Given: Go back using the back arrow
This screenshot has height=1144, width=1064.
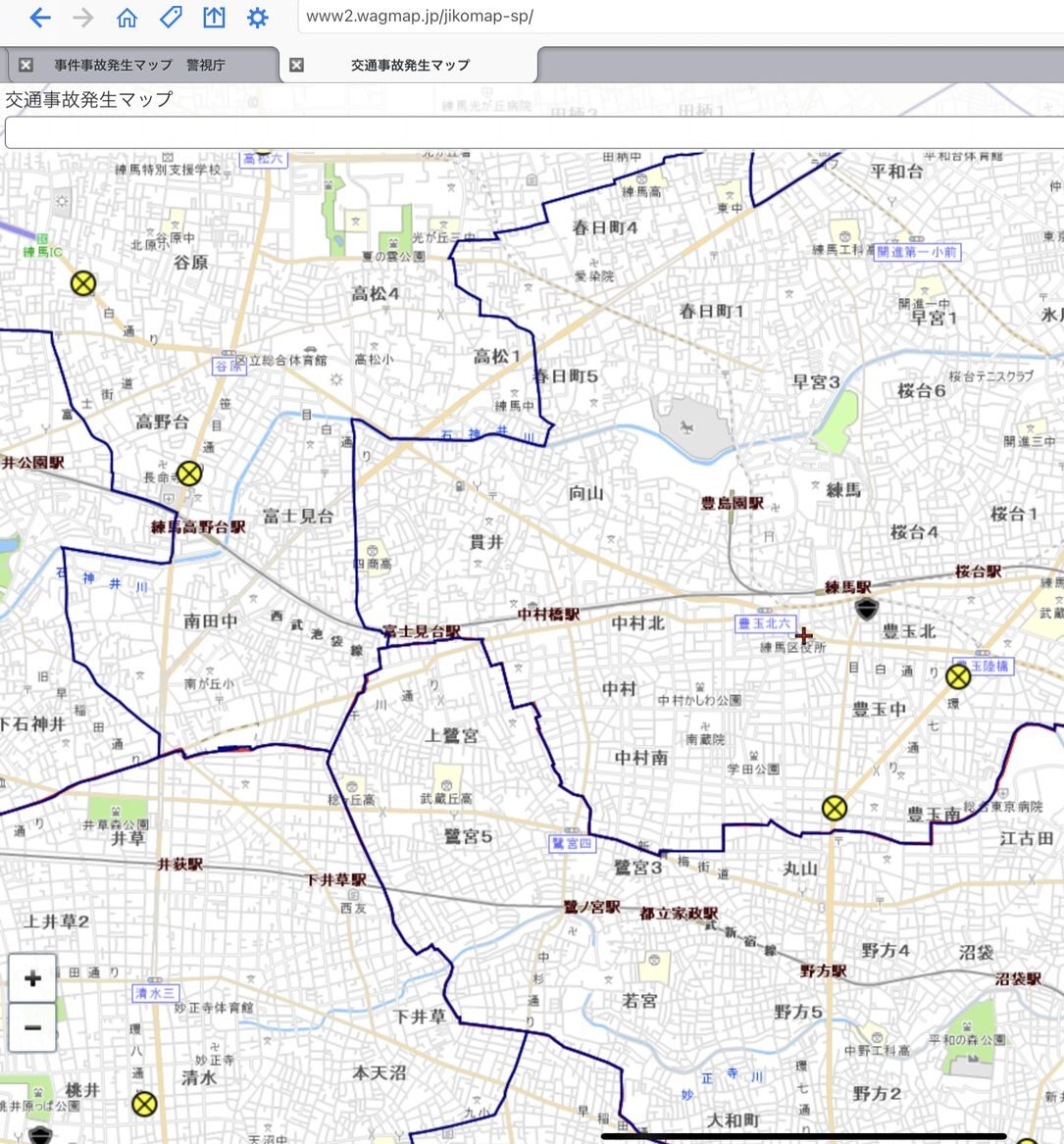Looking at the screenshot, I should [39, 18].
